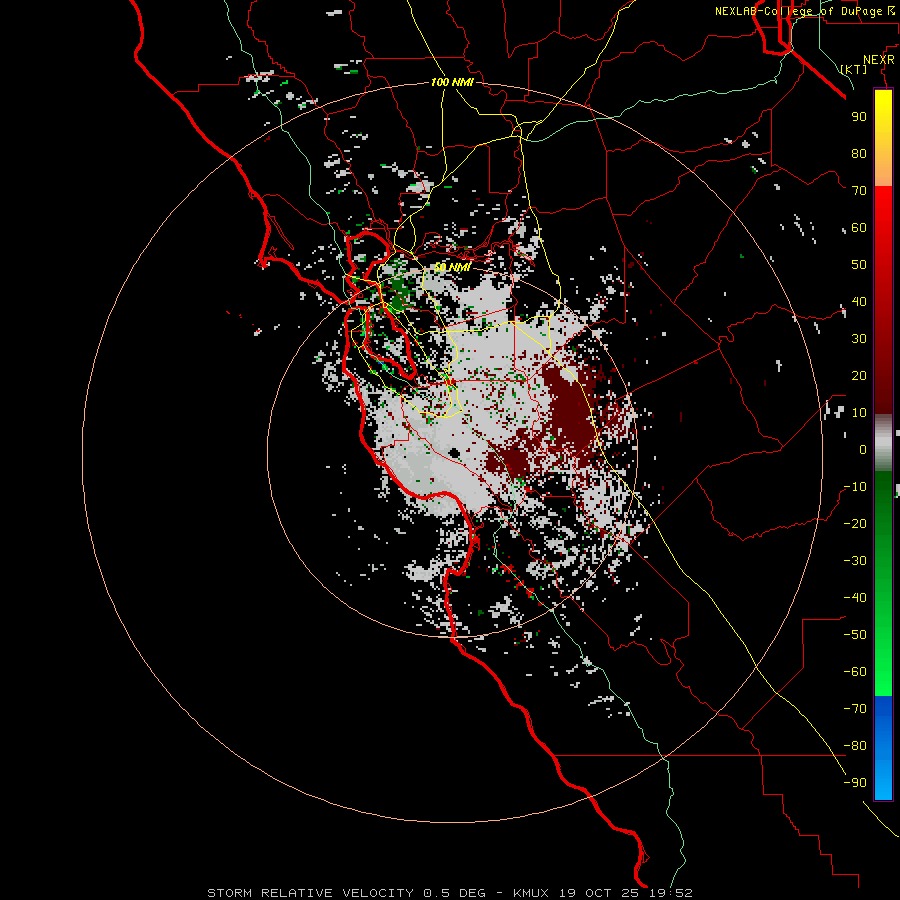Screen dimensions: 900x900
Task: Click the '20' value on the velocity scale
Action: (x=859, y=375)
